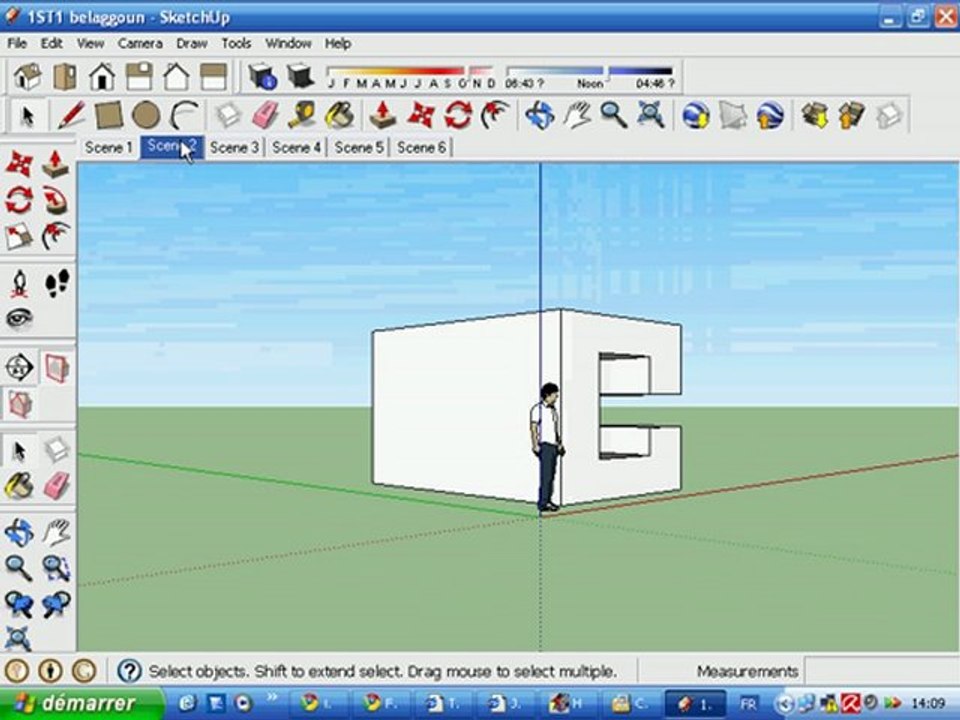Activate the Arc tool
The image size is (960, 720).
coord(184,115)
